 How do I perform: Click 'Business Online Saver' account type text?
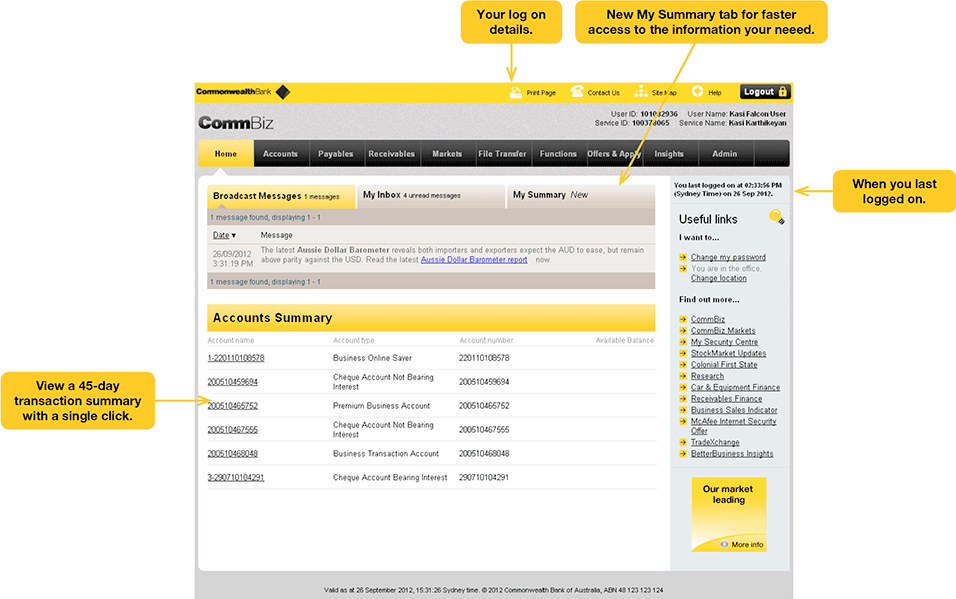(x=372, y=358)
